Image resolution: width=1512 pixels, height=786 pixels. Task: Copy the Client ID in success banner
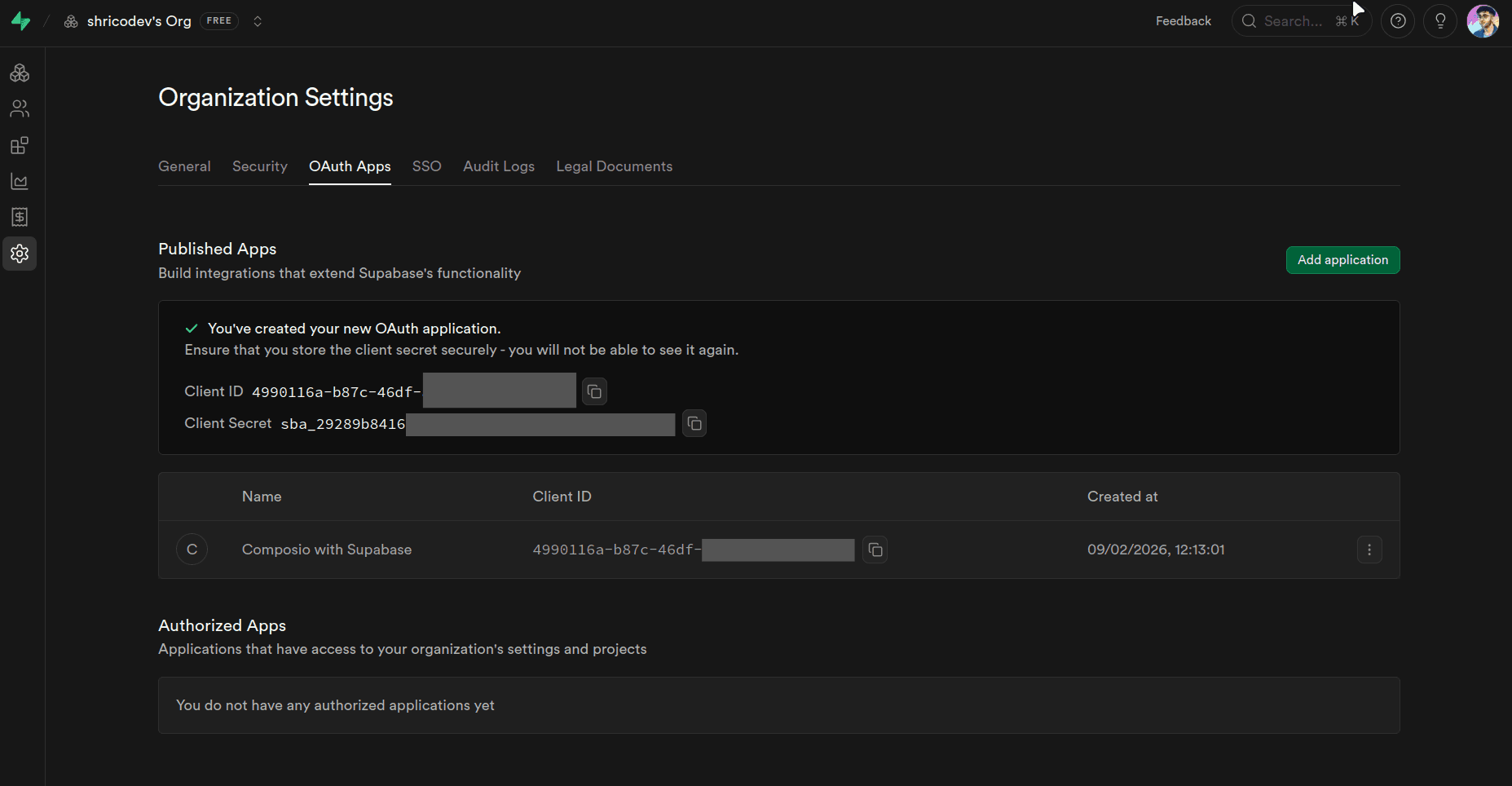(x=594, y=391)
